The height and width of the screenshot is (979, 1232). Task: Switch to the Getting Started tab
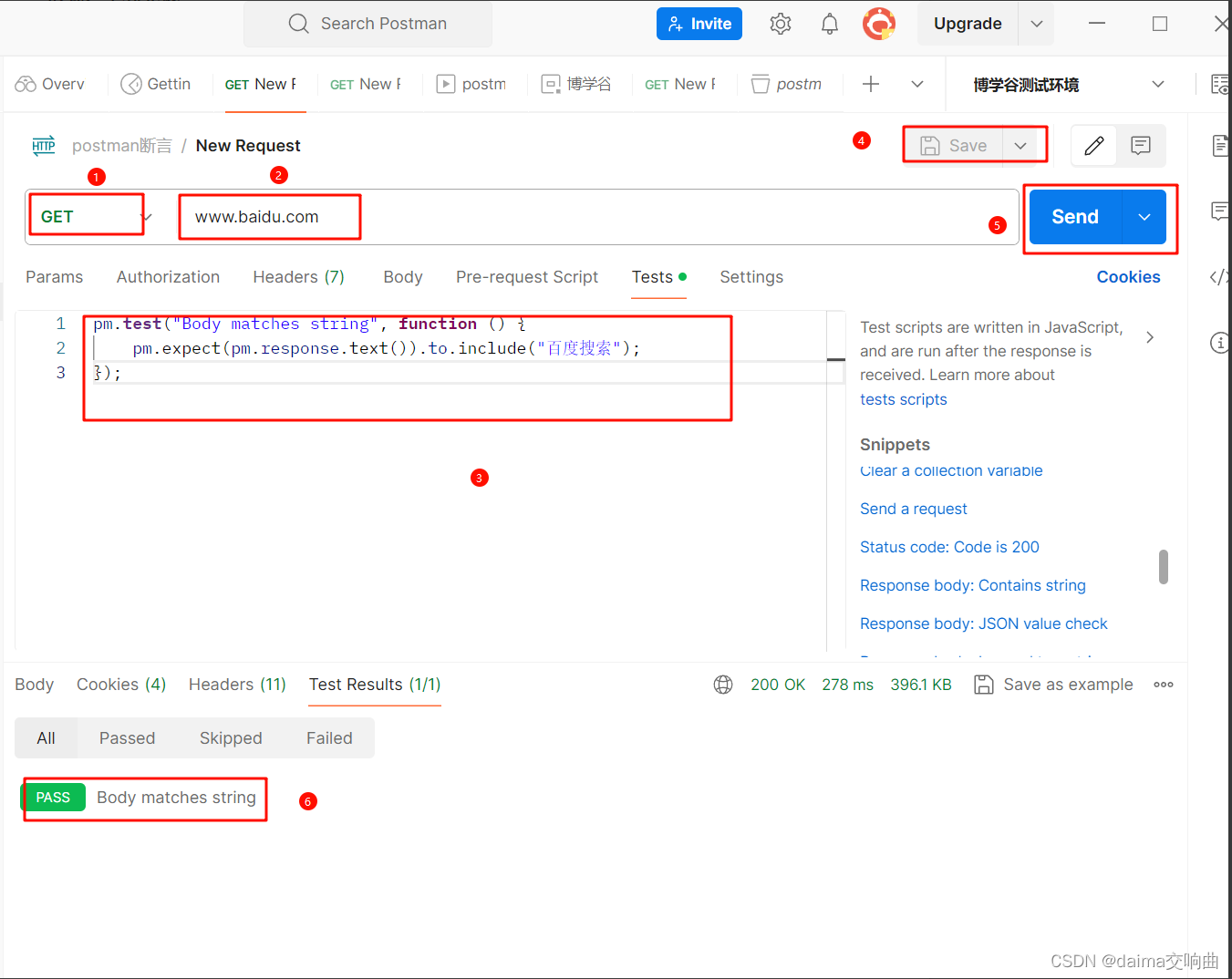(156, 84)
